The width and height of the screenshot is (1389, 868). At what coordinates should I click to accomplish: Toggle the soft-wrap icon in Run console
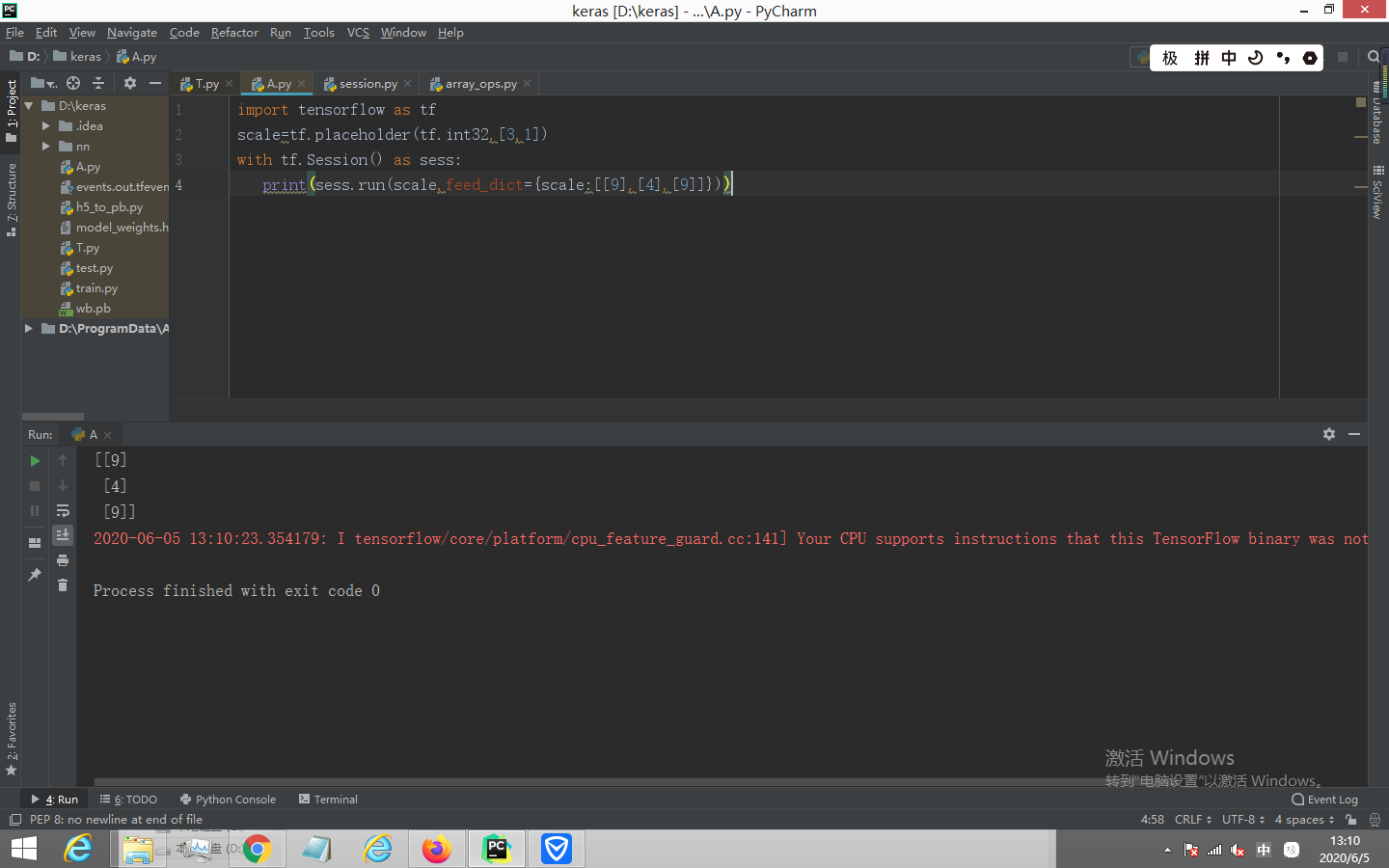(63, 511)
